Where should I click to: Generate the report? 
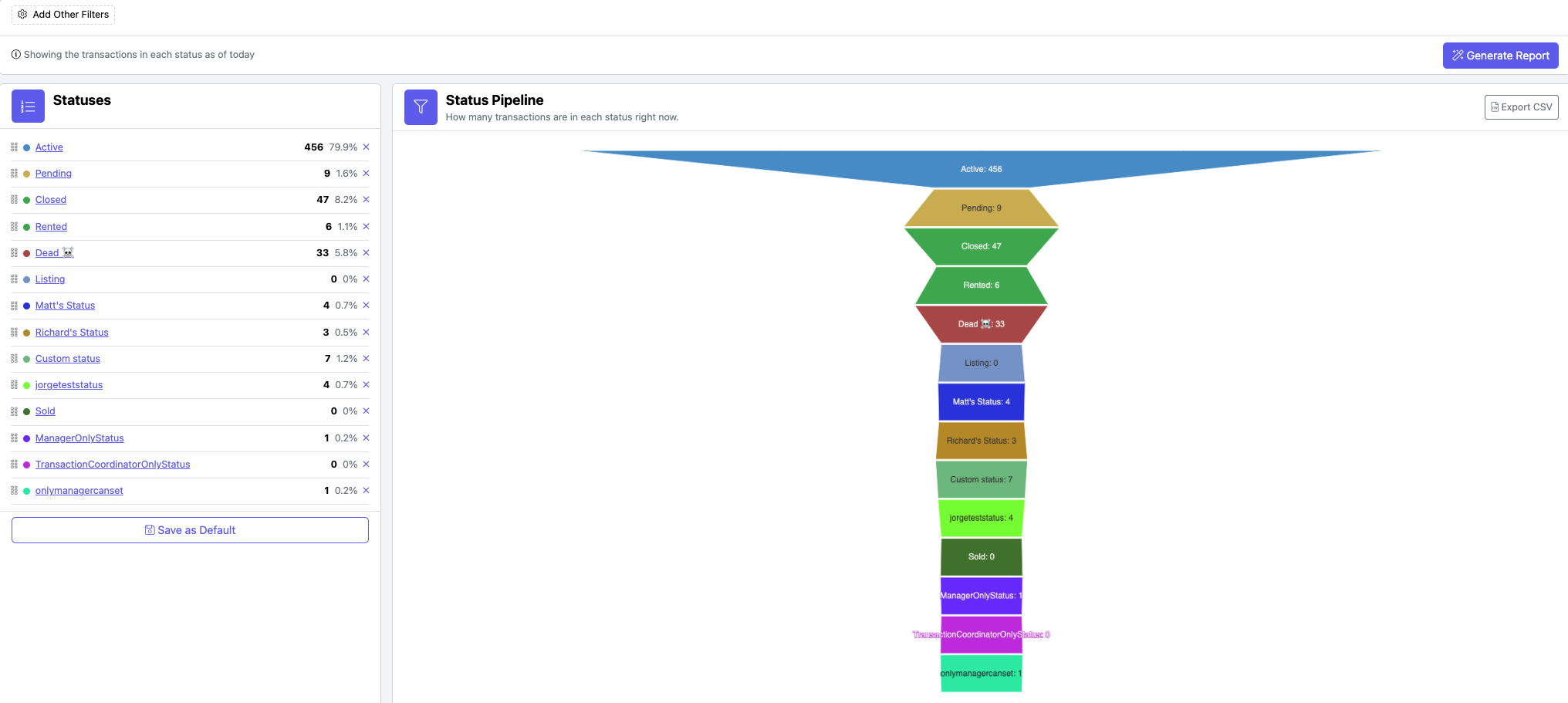(1500, 56)
